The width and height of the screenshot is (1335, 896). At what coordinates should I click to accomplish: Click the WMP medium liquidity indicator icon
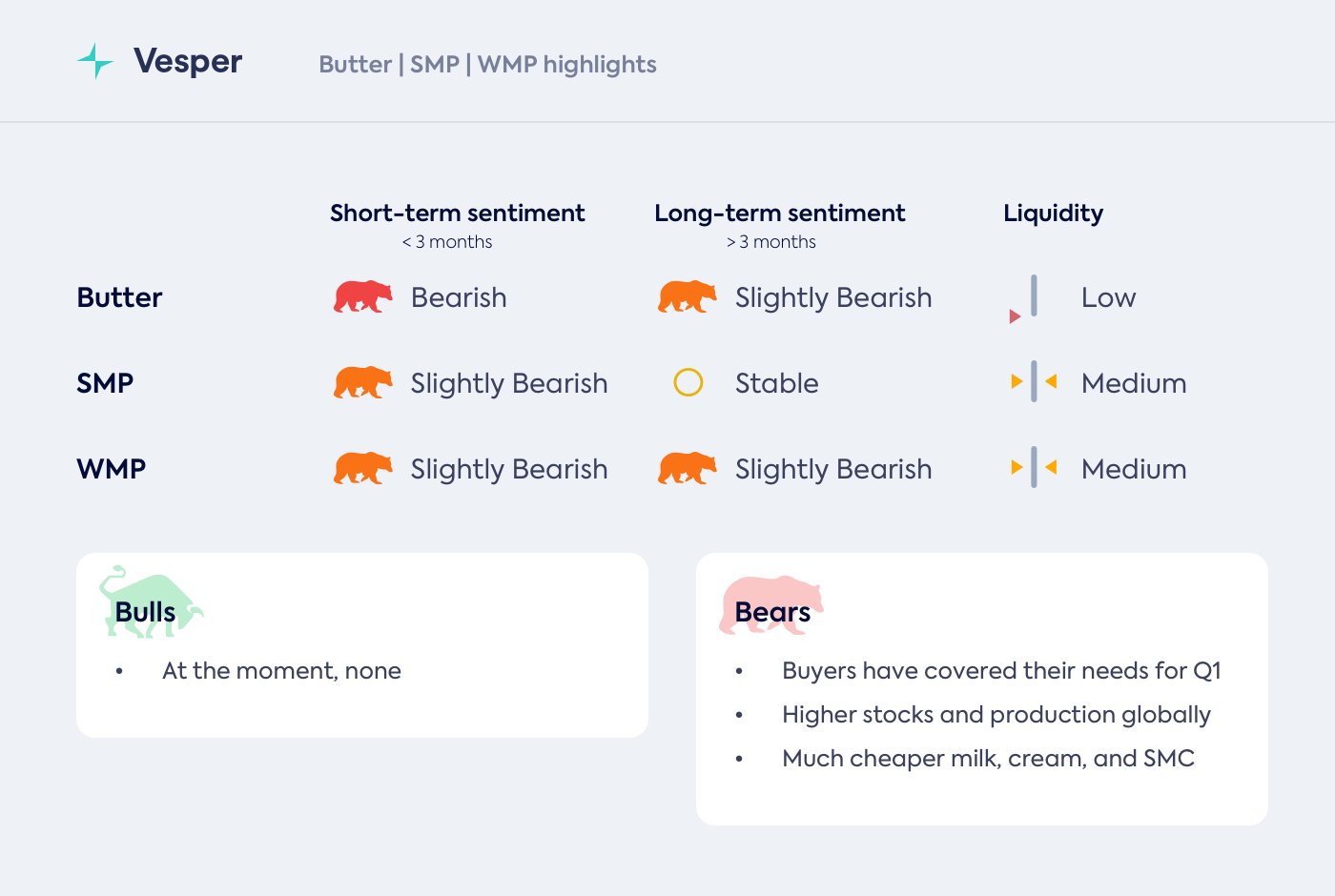click(1034, 469)
